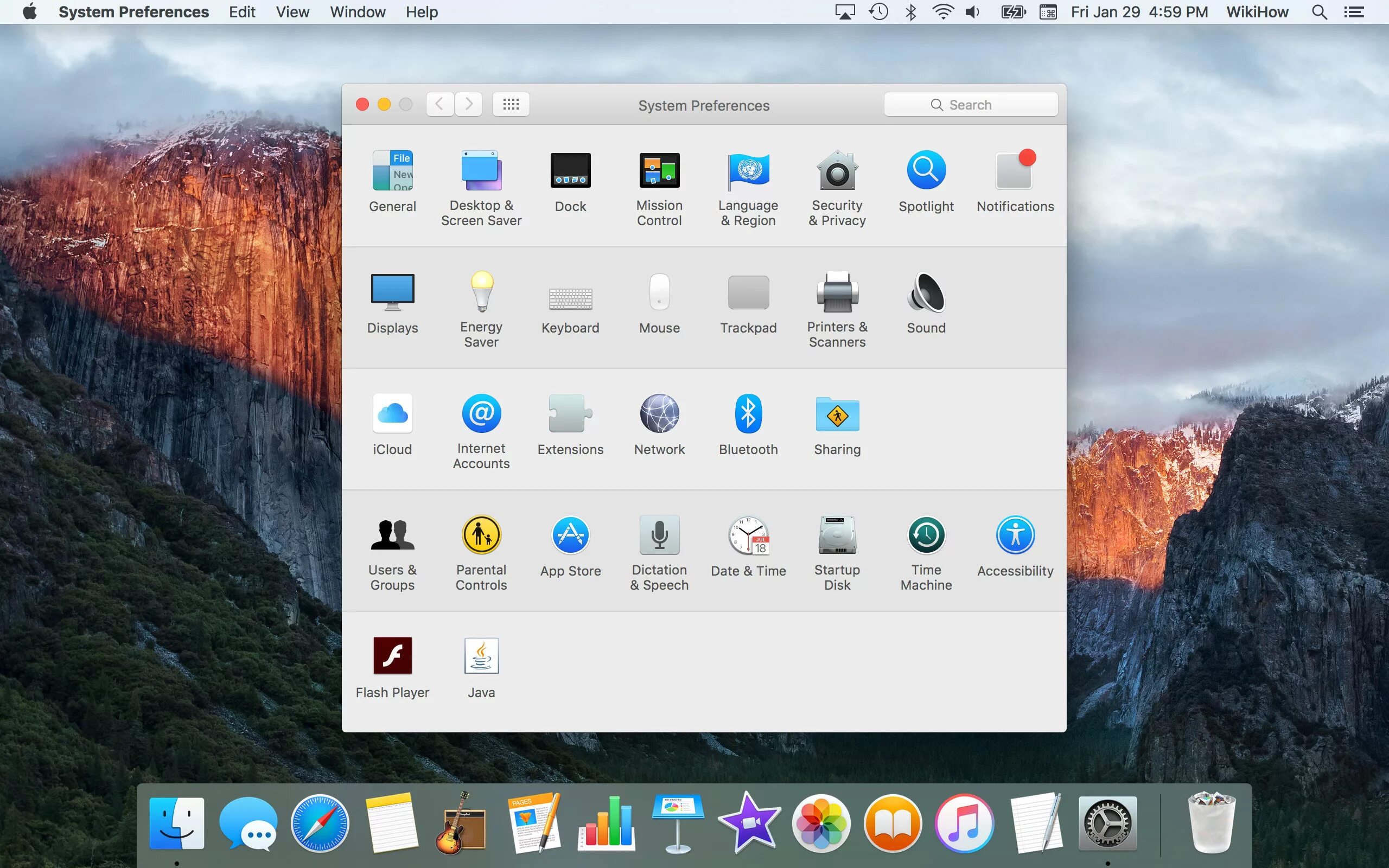
Task: Open the Window menu
Action: click(x=357, y=12)
